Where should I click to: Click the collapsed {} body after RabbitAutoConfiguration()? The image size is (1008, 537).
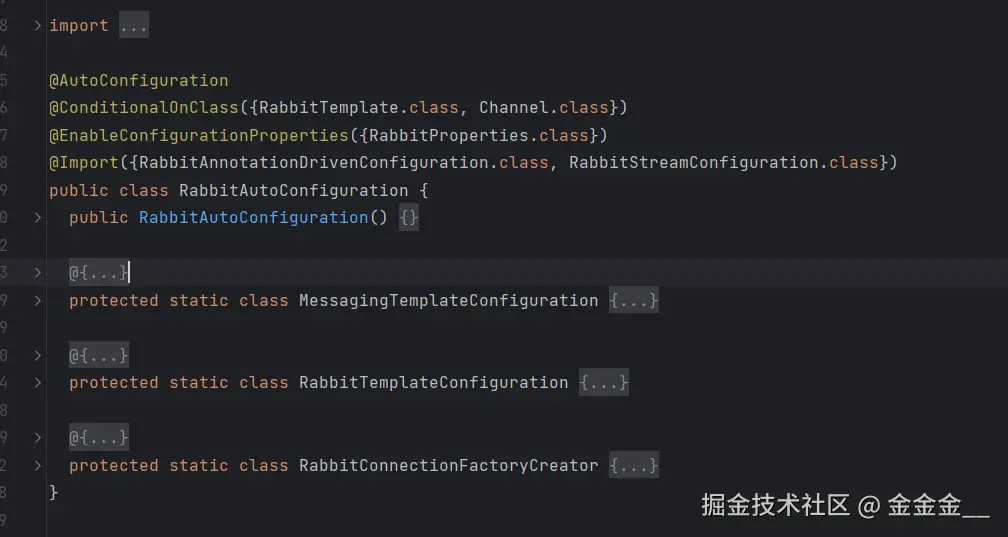[408, 217]
